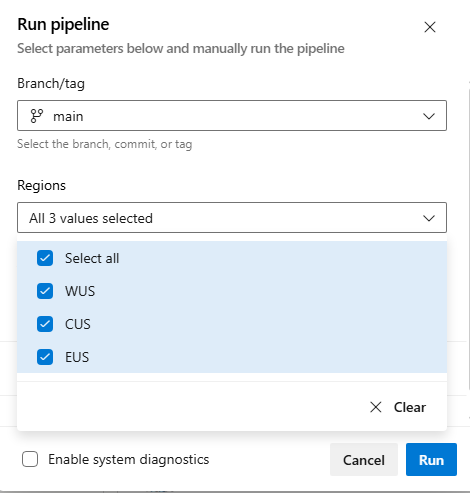This screenshot has height=493, width=470.
Task: Enable system diagnostics checkbox
Action: [x=30, y=459]
